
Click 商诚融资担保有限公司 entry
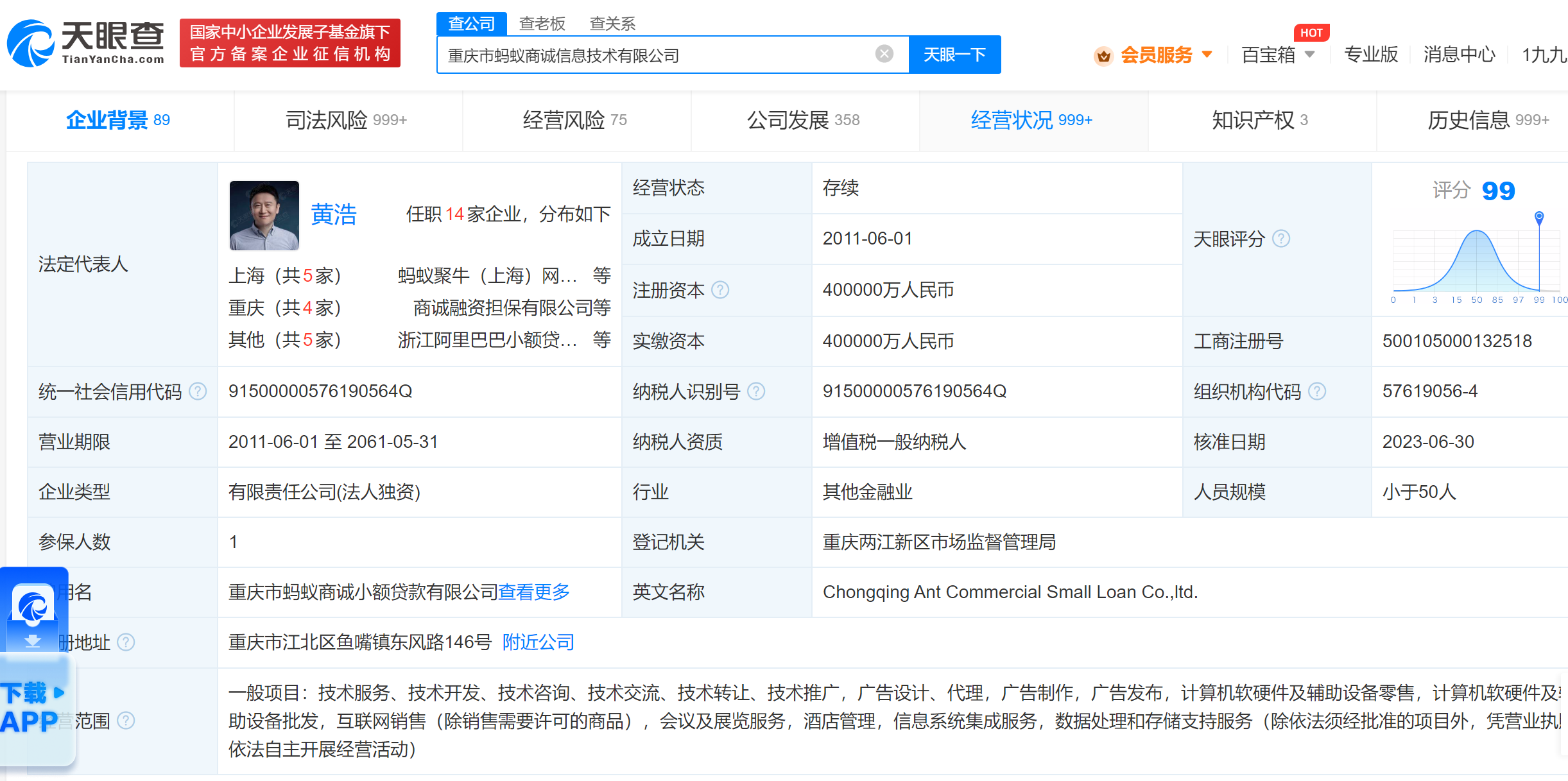[503, 308]
